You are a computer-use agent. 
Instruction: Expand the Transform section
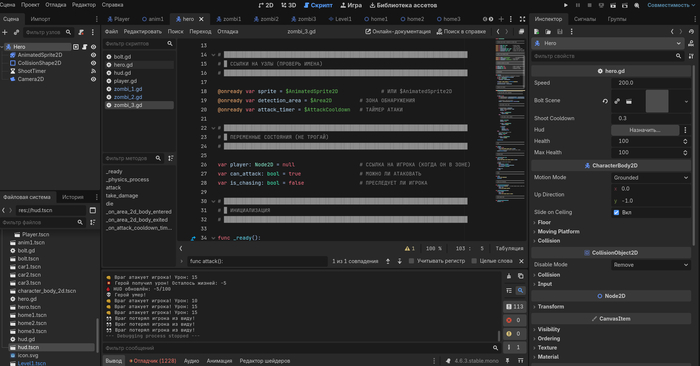click(551, 307)
